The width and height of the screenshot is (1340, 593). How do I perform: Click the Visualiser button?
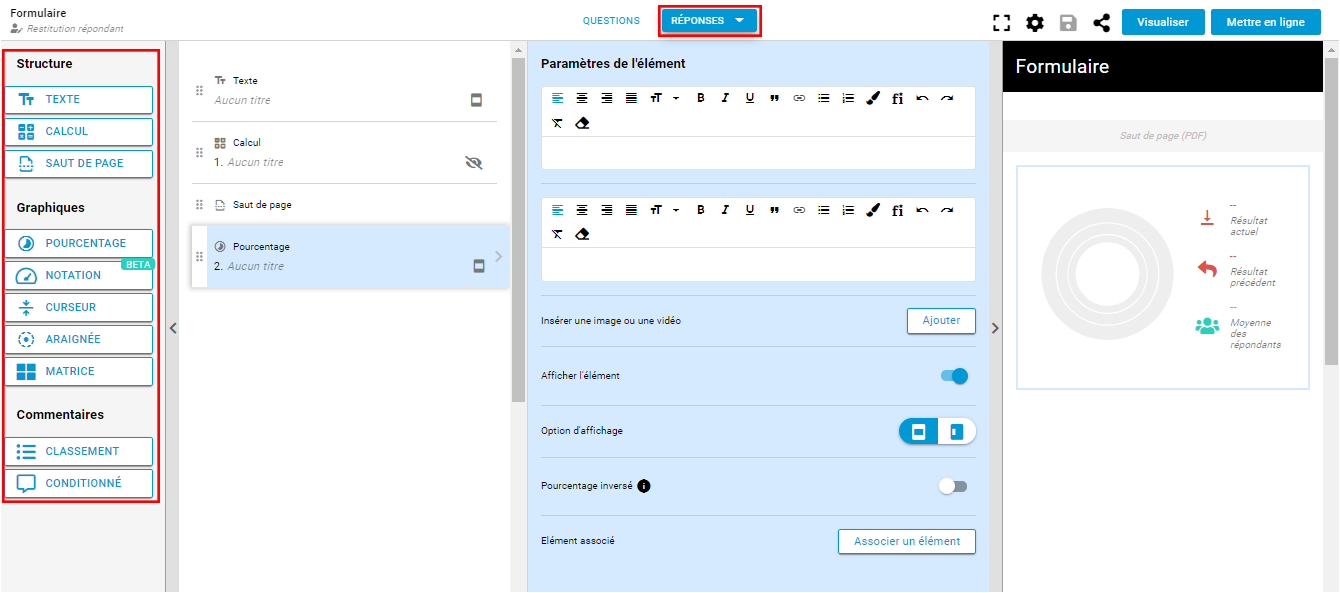click(1162, 22)
